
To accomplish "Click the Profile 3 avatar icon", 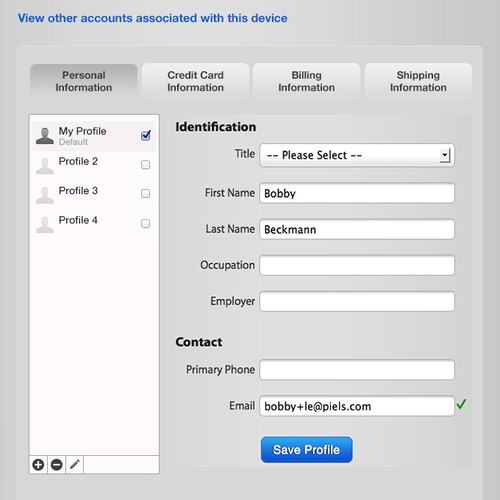I will click(x=45, y=195).
